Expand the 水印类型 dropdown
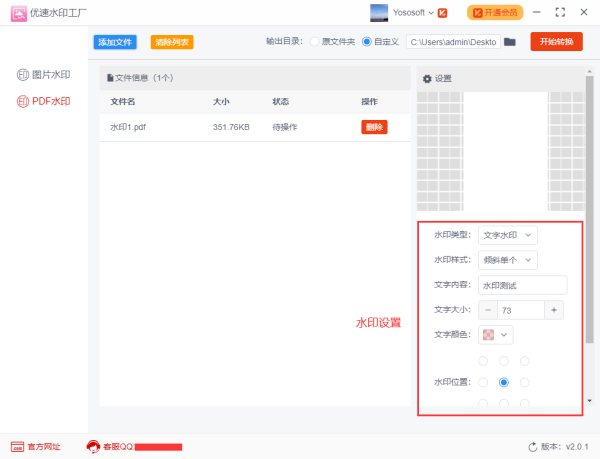The image size is (600, 459). click(x=508, y=235)
